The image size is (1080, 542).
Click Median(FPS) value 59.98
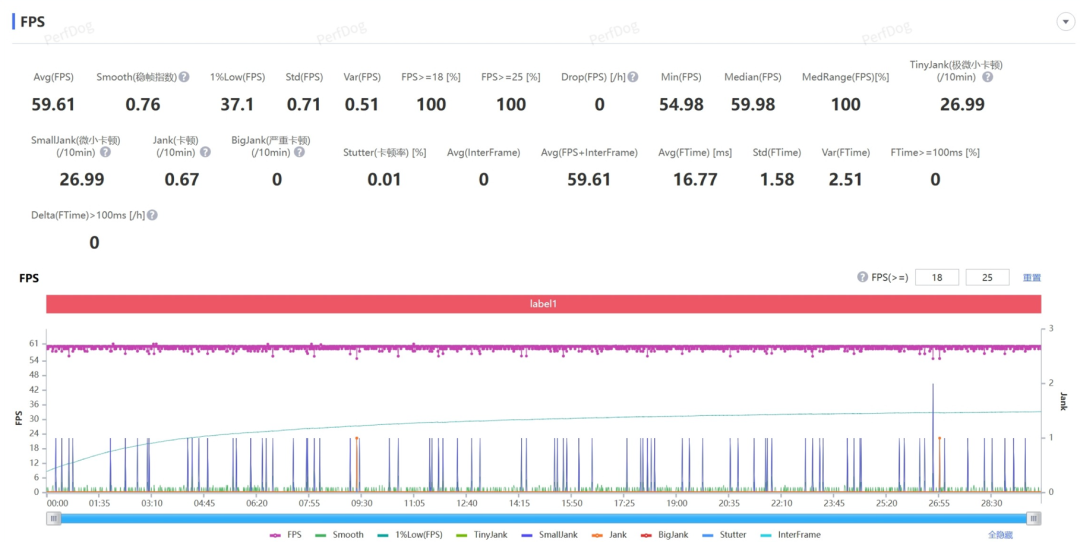coord(753,105)
